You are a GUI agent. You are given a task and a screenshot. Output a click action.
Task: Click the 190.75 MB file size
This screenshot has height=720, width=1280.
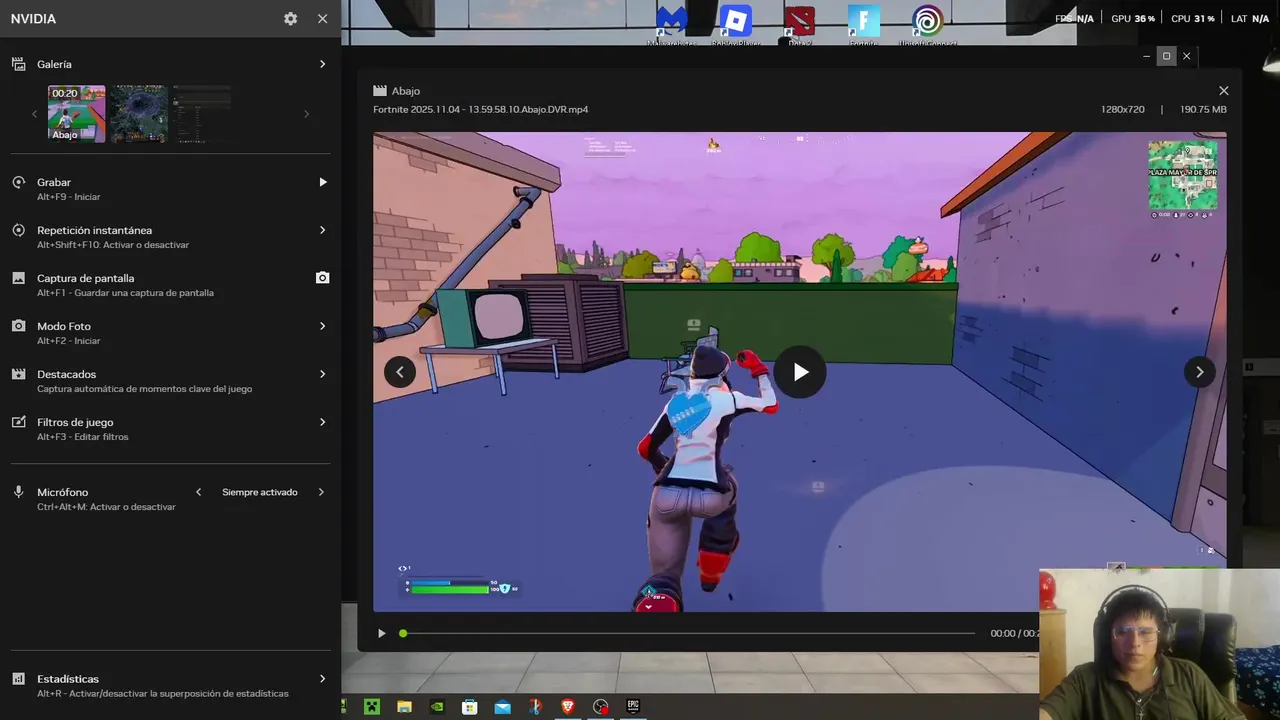tap(1203, 109)
